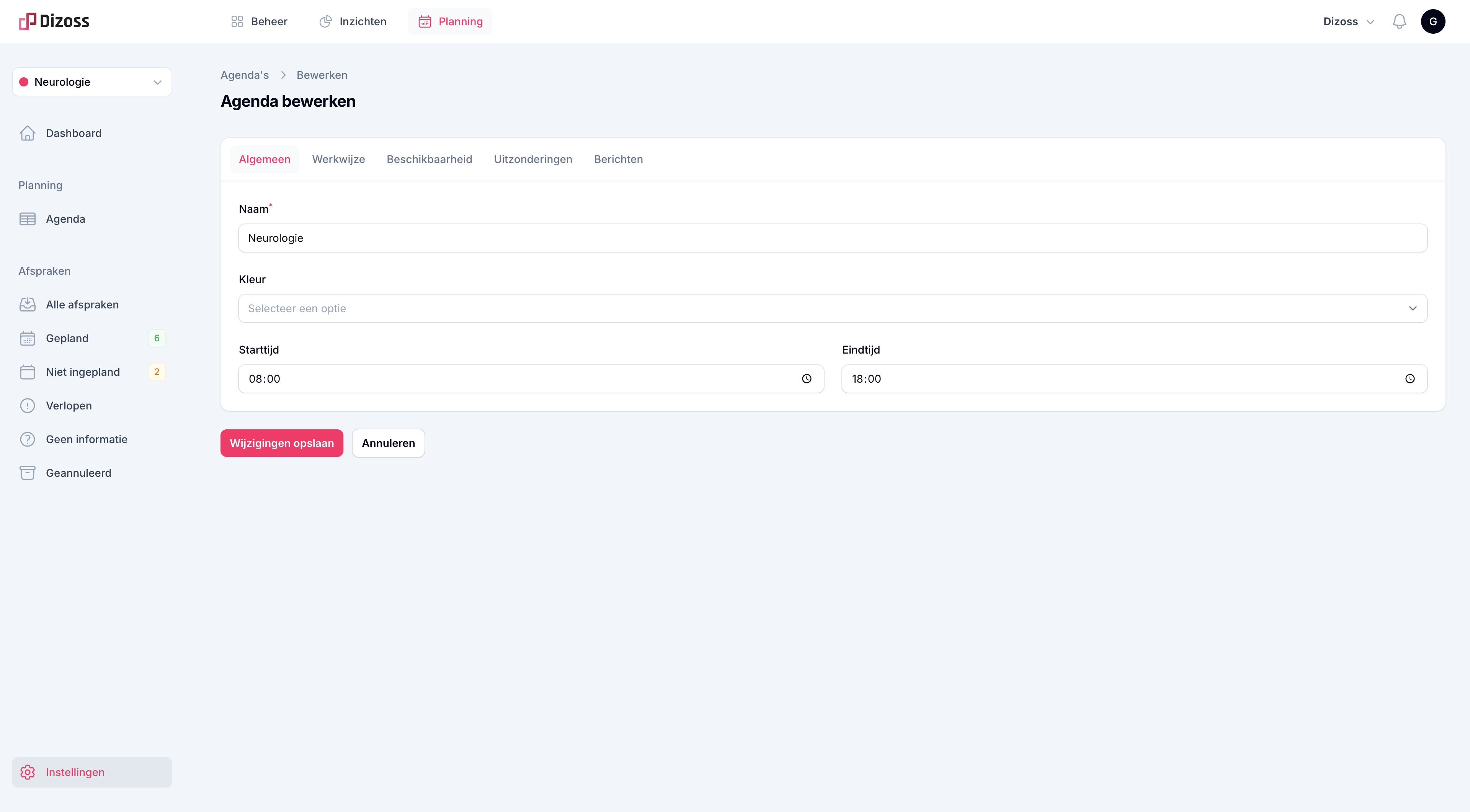
Task: Open the Starttijd clock picker
Action: pyautogui.click(x=806, y=378)
